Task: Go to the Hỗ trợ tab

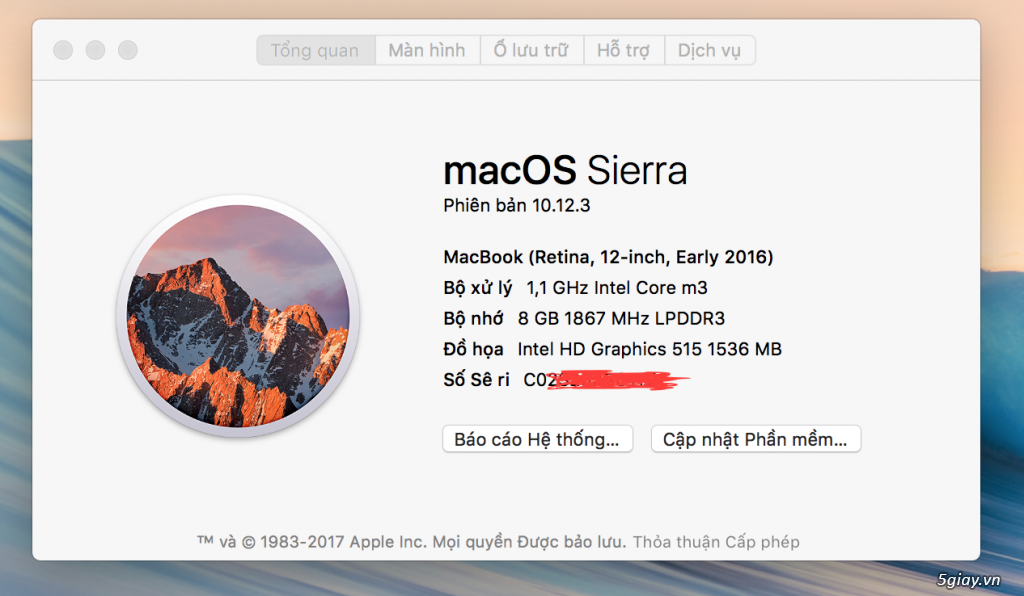Action: click(624, 50)
